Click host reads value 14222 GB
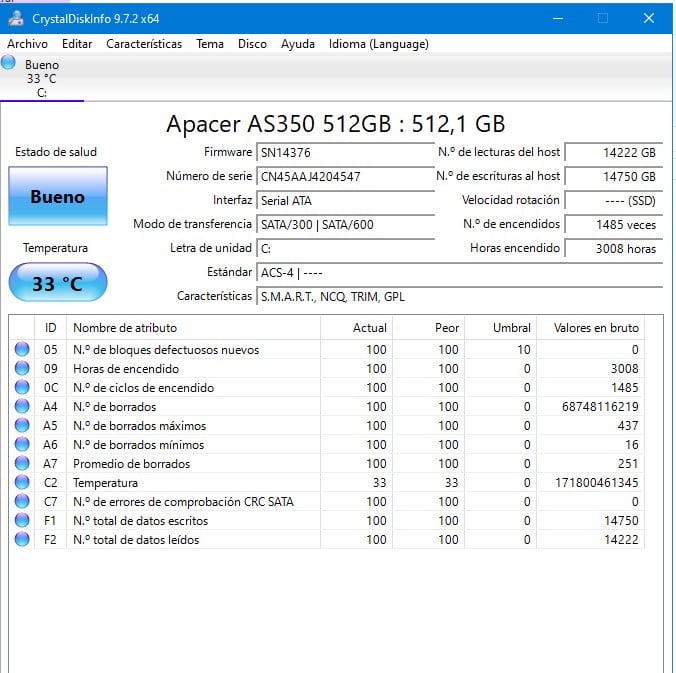The height and width of the screenshot is (673, 676). [x=613, y=153]
